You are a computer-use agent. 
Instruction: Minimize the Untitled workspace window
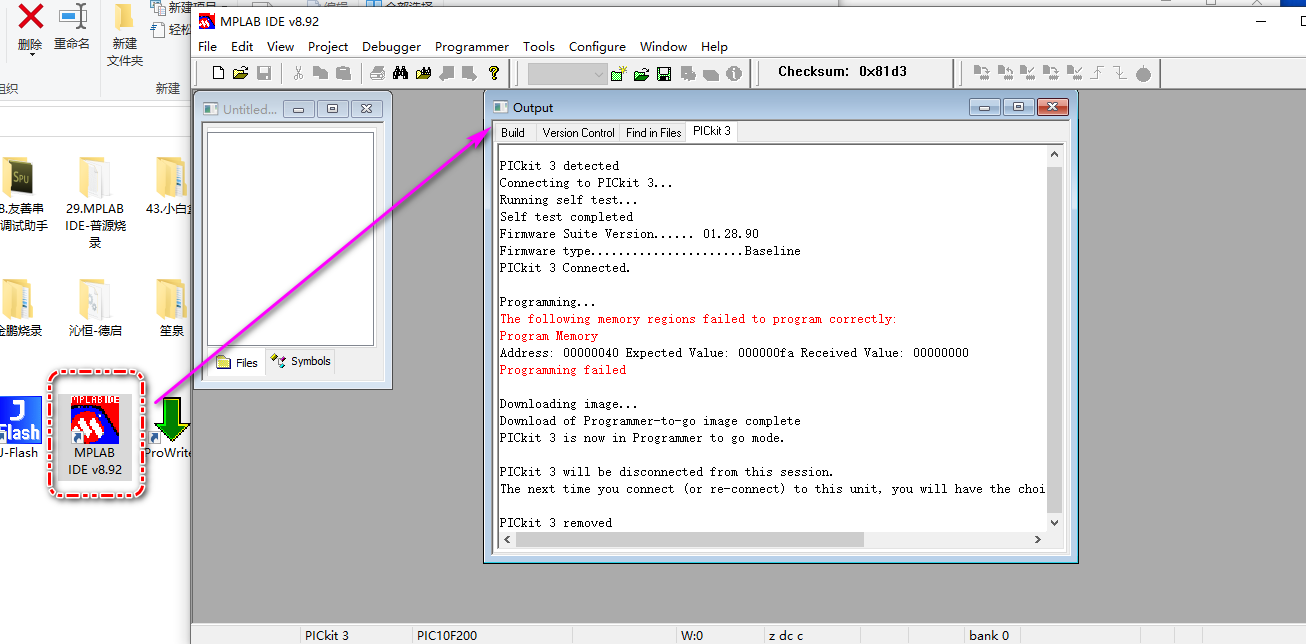299,109
